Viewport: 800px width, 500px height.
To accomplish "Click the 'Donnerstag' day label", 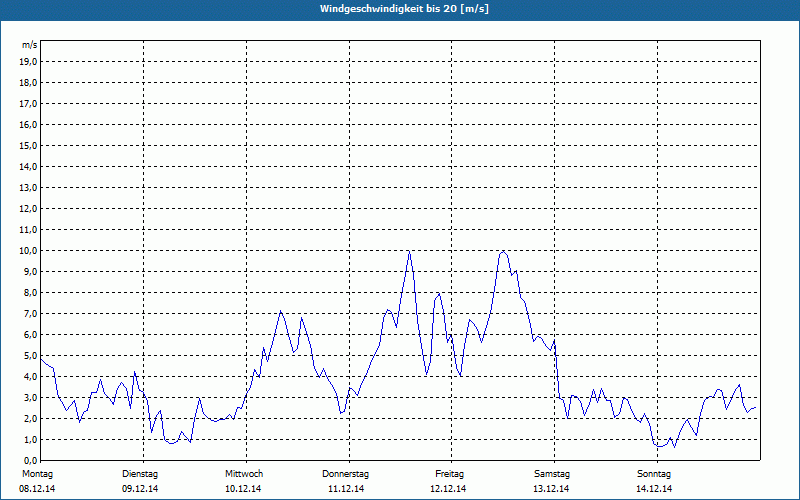I will 345,474.
